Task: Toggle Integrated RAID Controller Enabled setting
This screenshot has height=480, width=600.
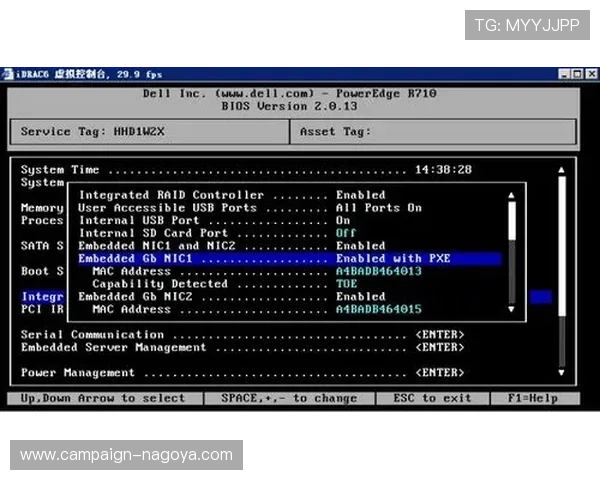Action: click(x=360, y=195)
